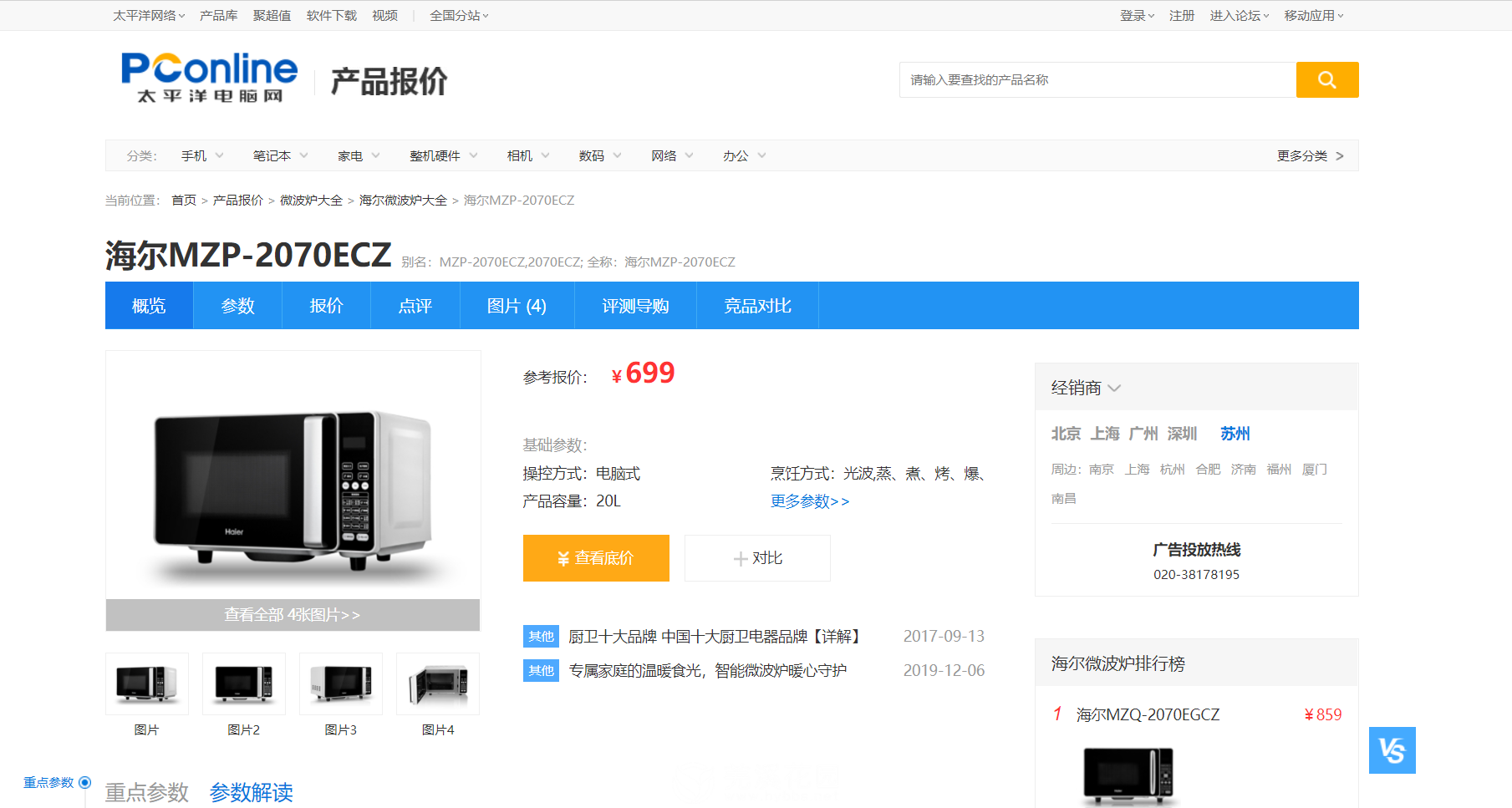The image size is (1512, 808).
Task: Switch to the 点评 tab
Action: tap(415, 306)
